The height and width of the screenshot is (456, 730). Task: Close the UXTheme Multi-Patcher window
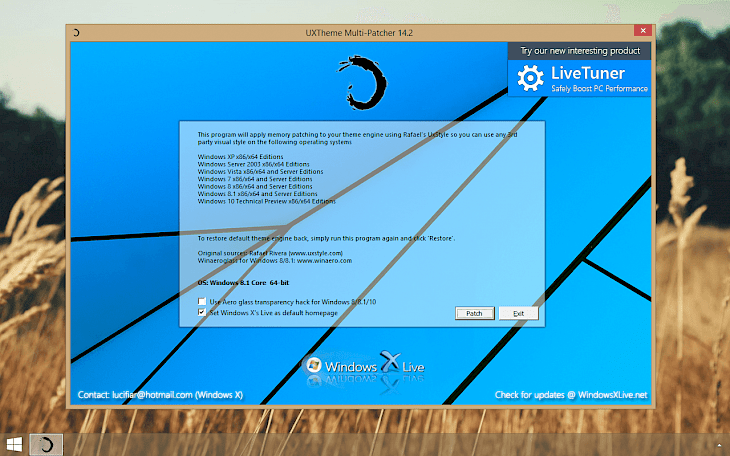click(642, 30)
